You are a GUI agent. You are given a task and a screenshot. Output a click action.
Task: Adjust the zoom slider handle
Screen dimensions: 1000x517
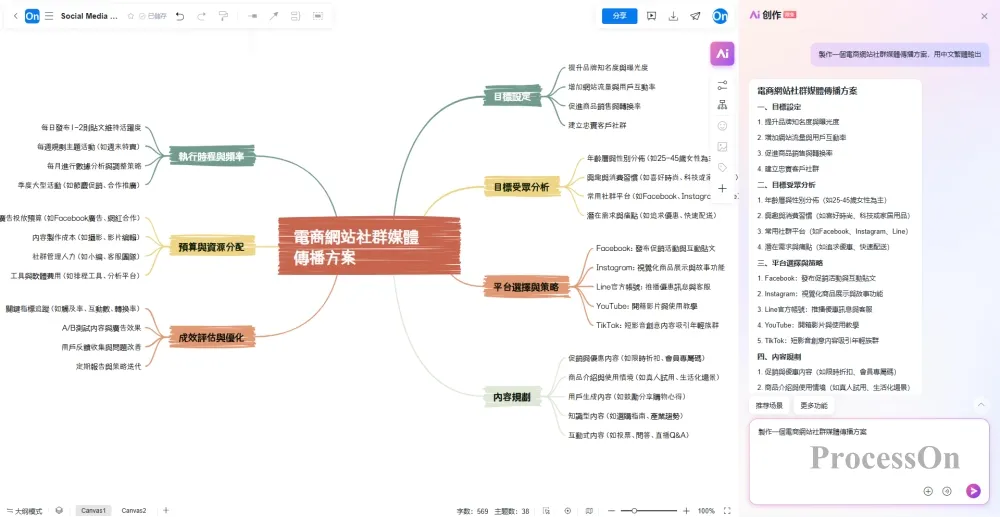(x=634, y=510)
